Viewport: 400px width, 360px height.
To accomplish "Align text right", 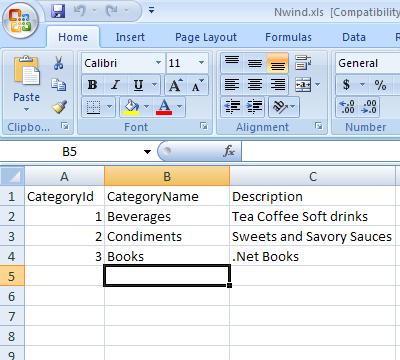I will pyautogui.click(x=277, y=85).
